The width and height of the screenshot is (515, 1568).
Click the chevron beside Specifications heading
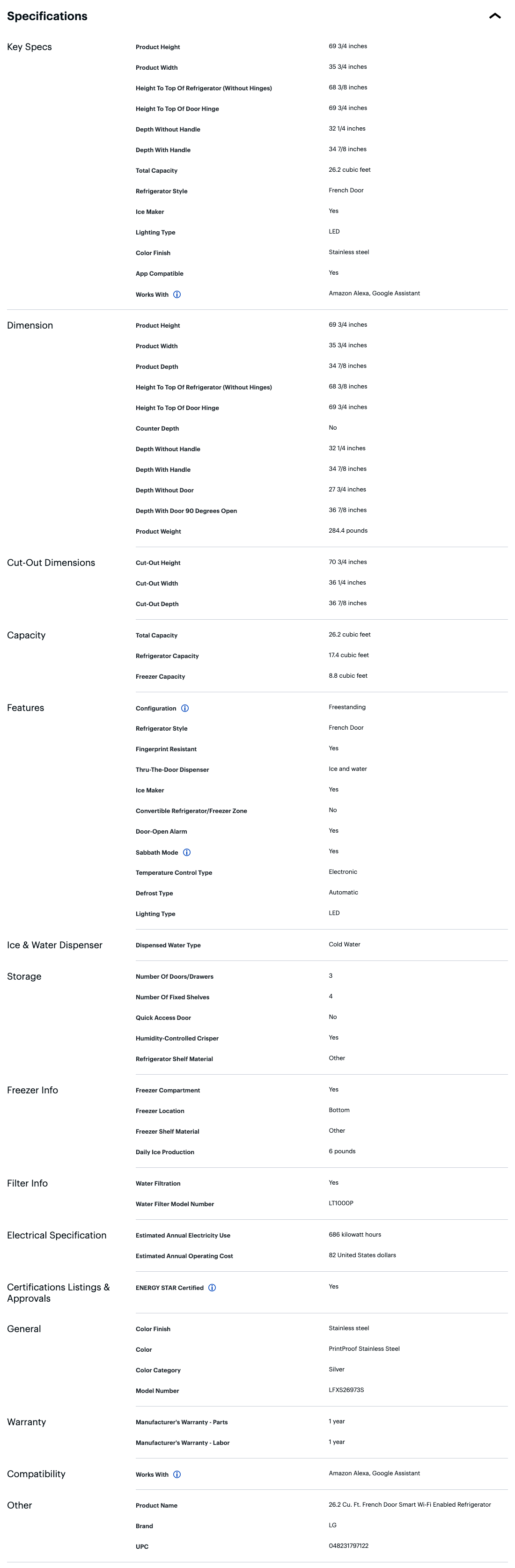coord(495,17)
